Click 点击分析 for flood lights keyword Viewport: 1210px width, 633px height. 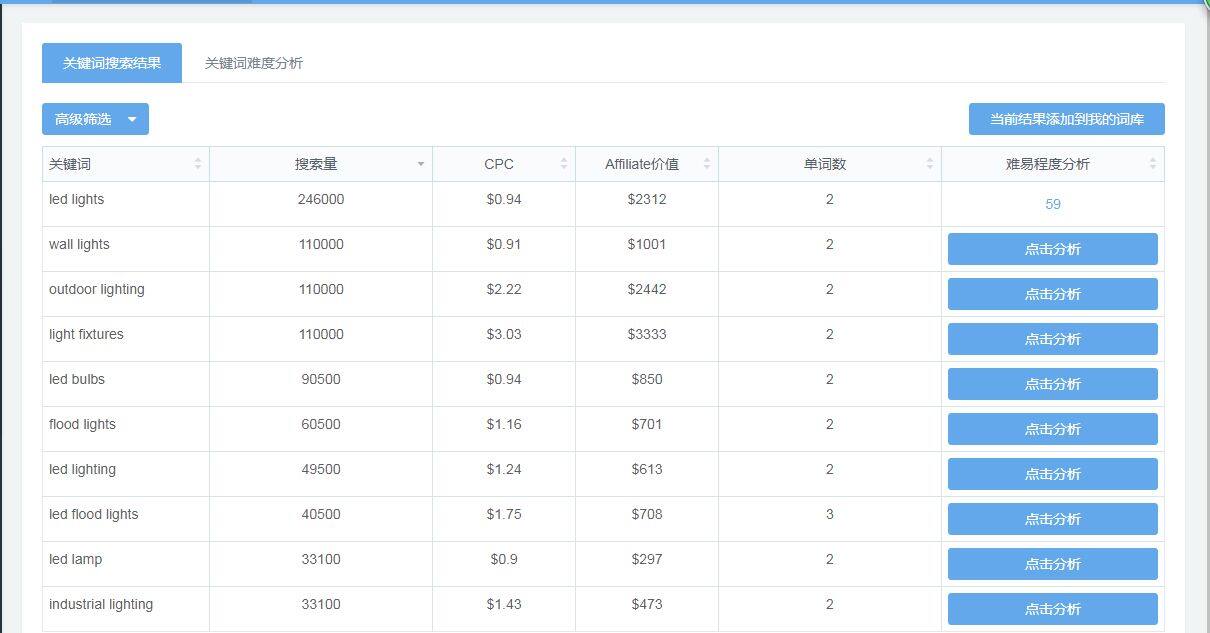click(1052, 429)
